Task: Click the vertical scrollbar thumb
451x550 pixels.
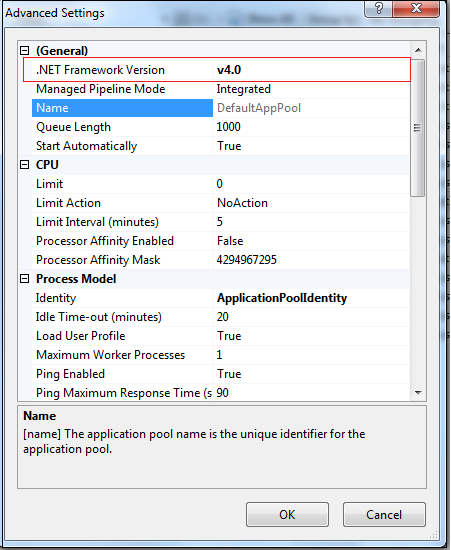Action: pyautogui.click(x=417, y=128)
